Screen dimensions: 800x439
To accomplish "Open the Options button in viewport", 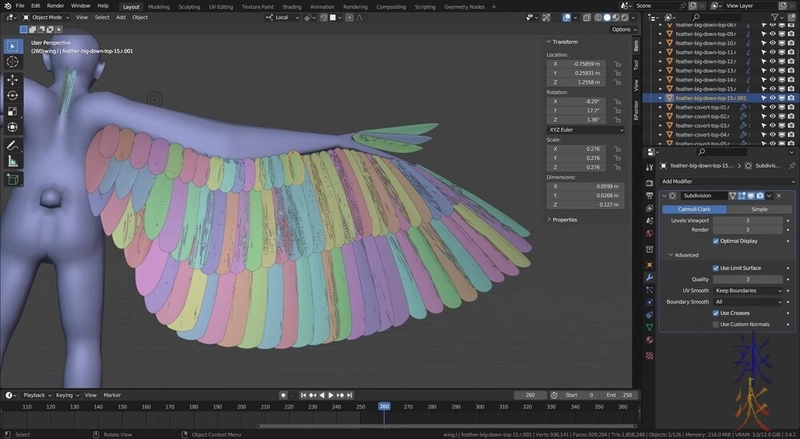I will point(622,29).
